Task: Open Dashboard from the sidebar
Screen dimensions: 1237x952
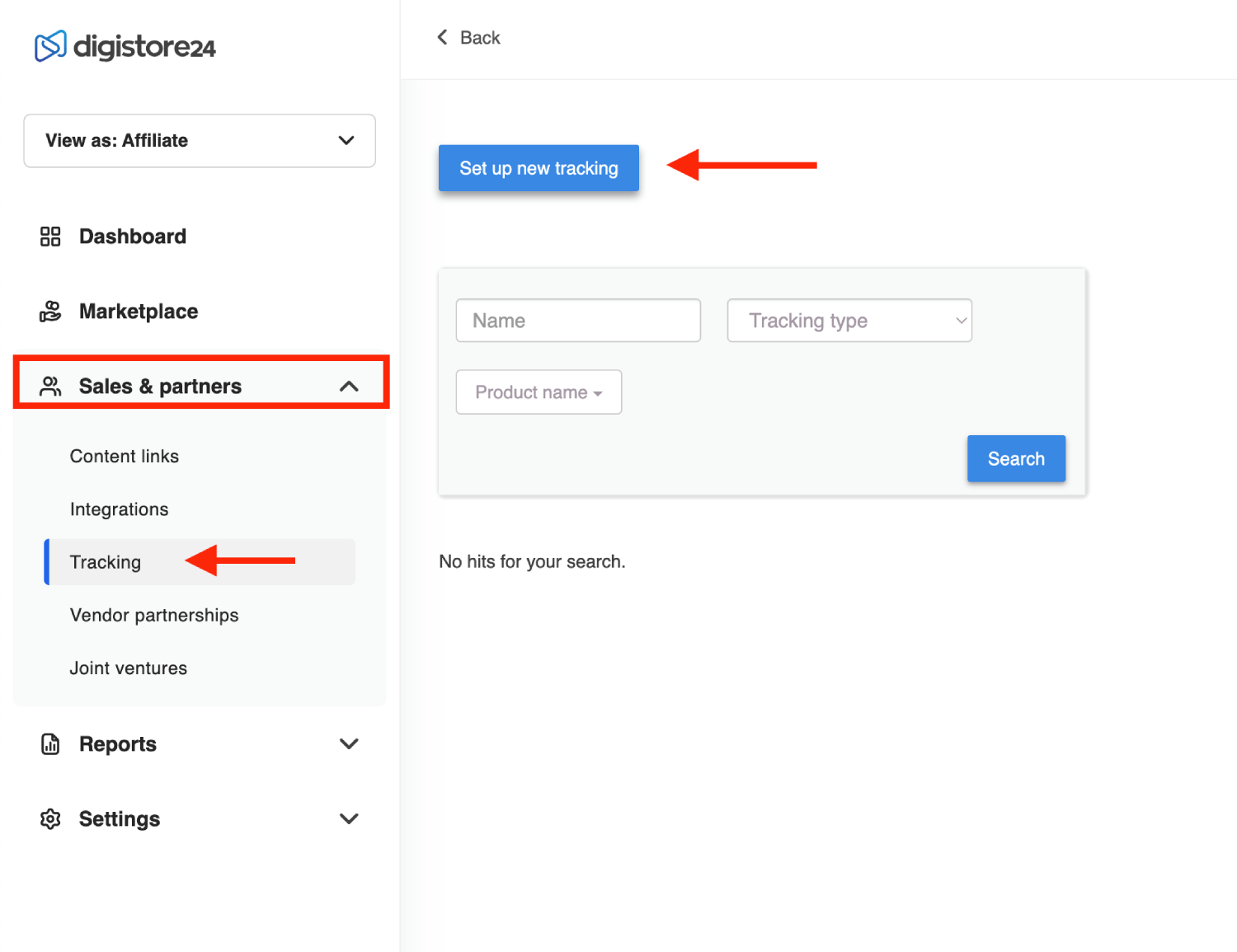Action: (133, 237)
